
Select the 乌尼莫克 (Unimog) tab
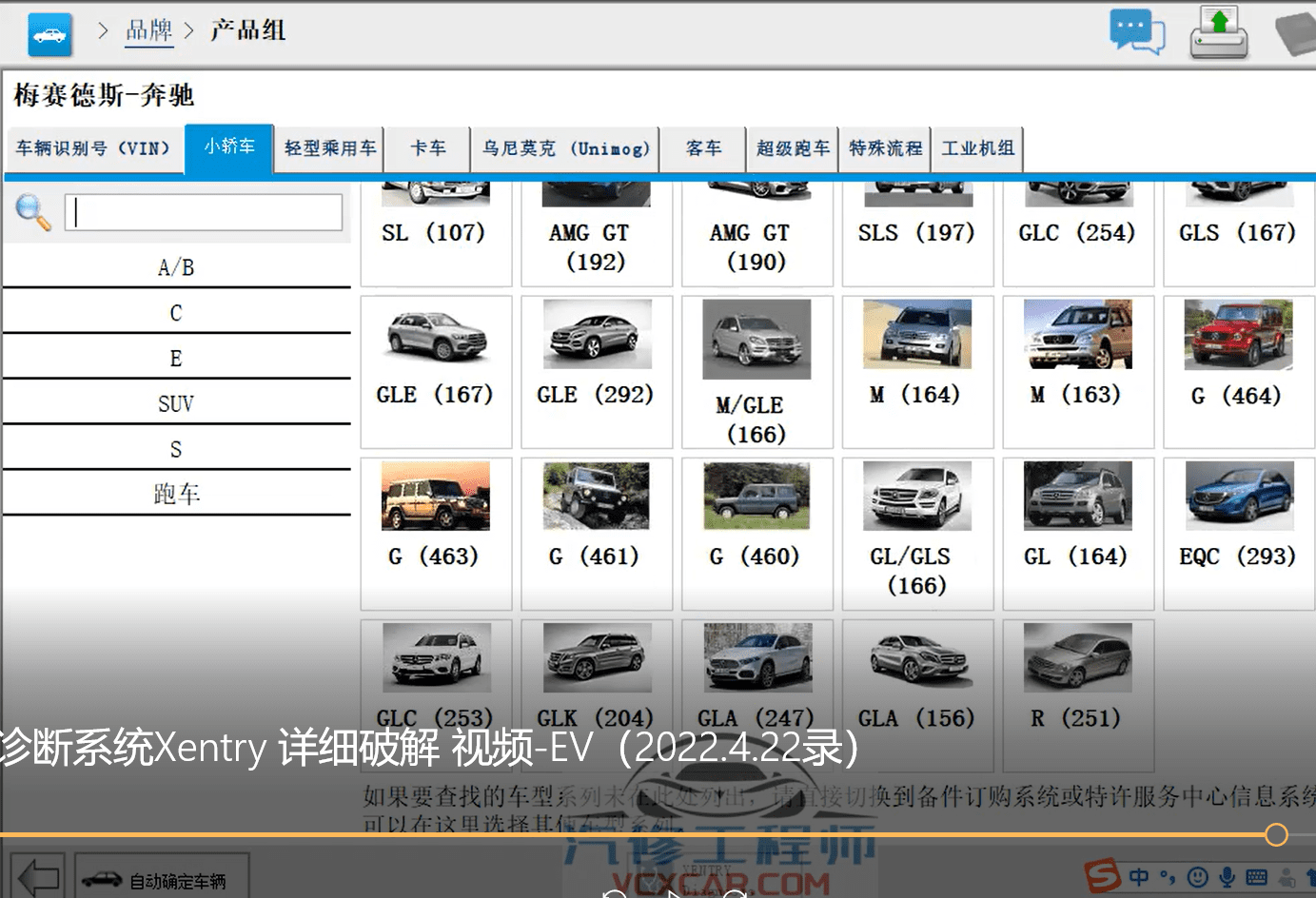pyautogui.click(x=565, y=149)
